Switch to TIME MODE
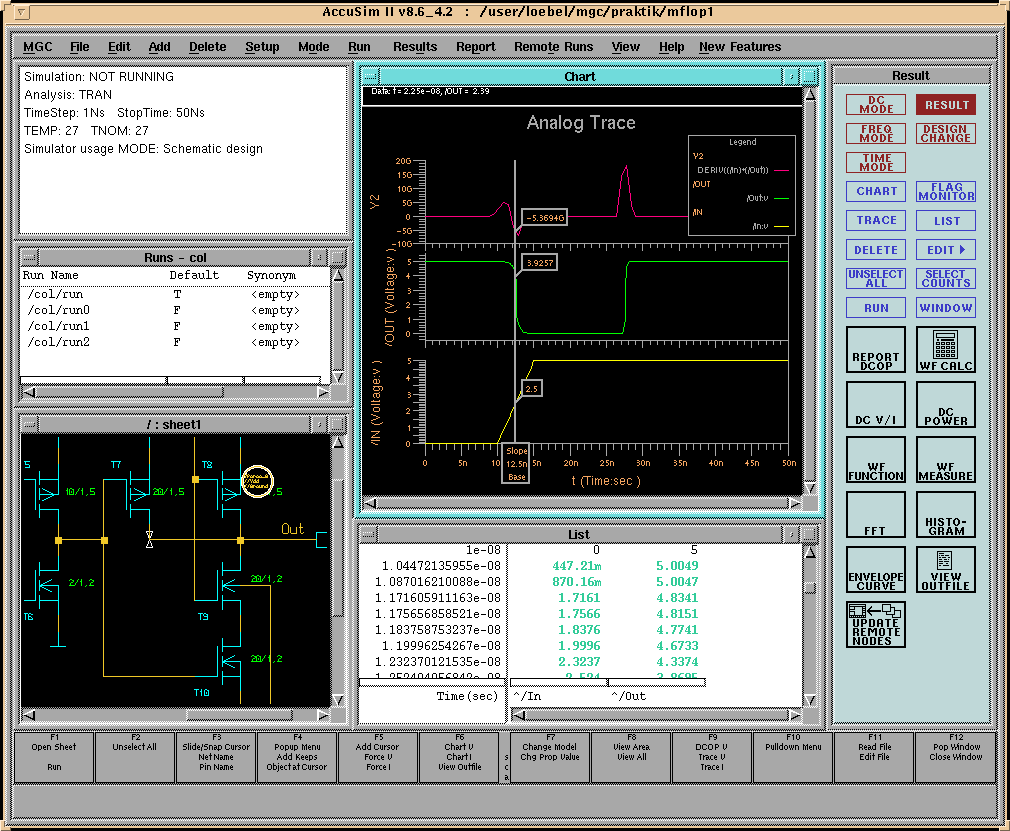Viewport: 1010px width, 831px height. tap(875, 162)
